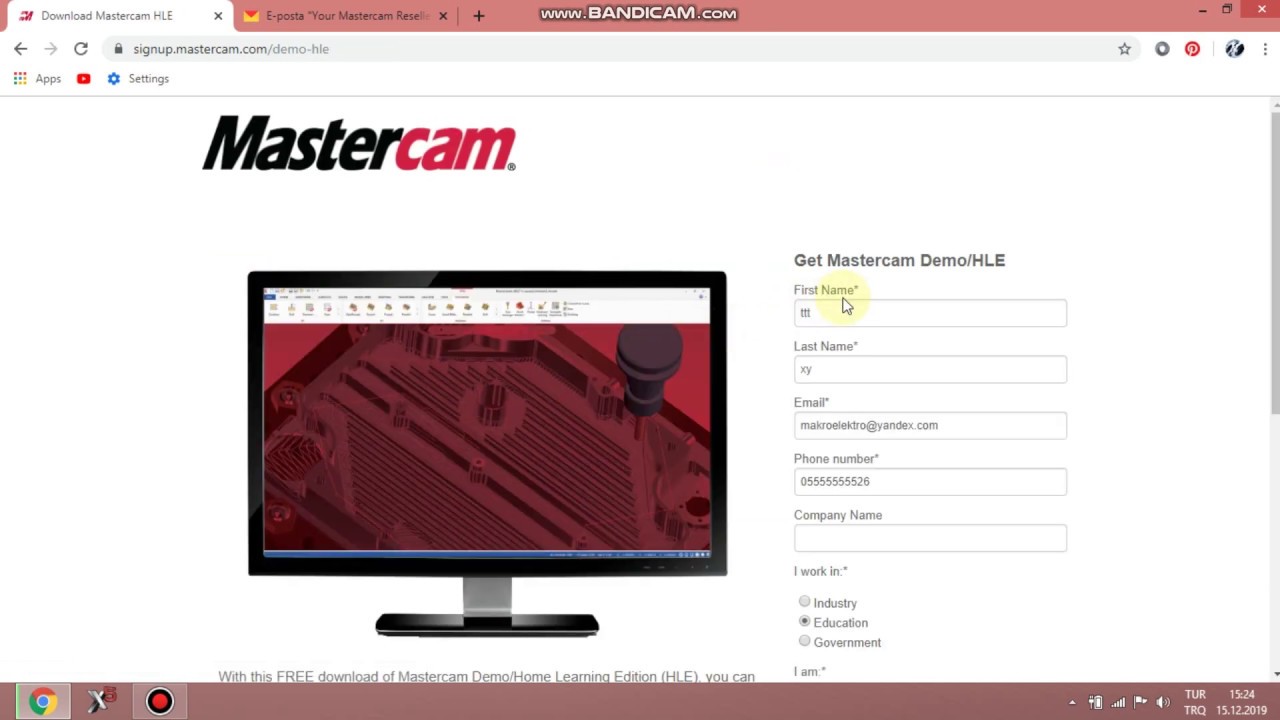Screen dimensions: 1280x720
Task: Click the round grey extension icon
Action: tap(1162, 48)
